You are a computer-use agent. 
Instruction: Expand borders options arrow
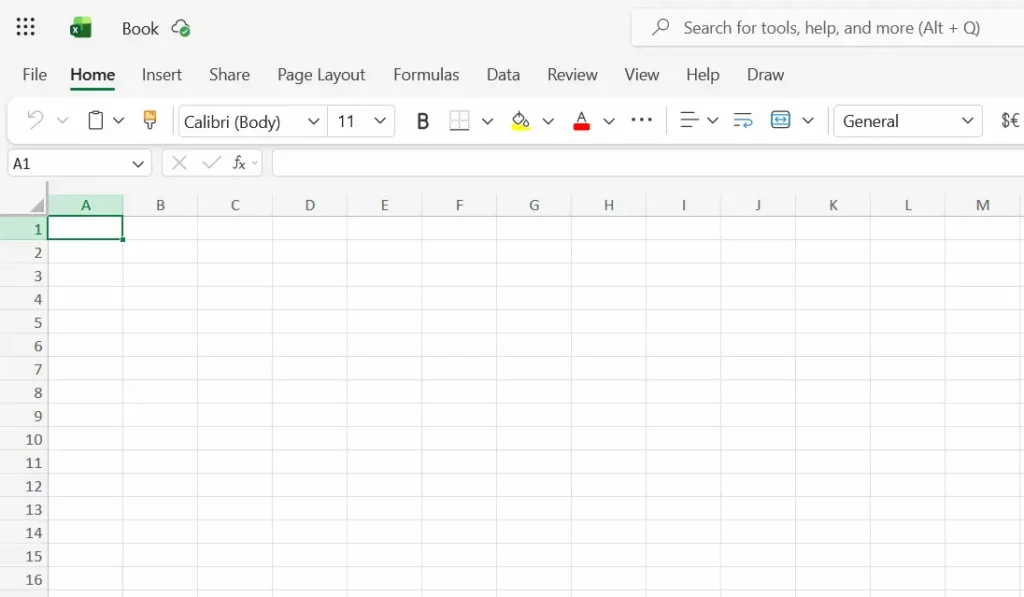487,121
